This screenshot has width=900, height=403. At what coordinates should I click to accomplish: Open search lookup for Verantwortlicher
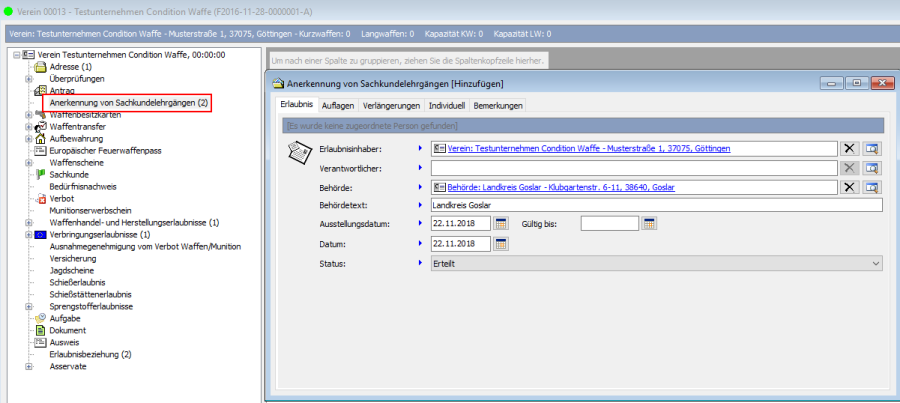[x=873, y=167]
